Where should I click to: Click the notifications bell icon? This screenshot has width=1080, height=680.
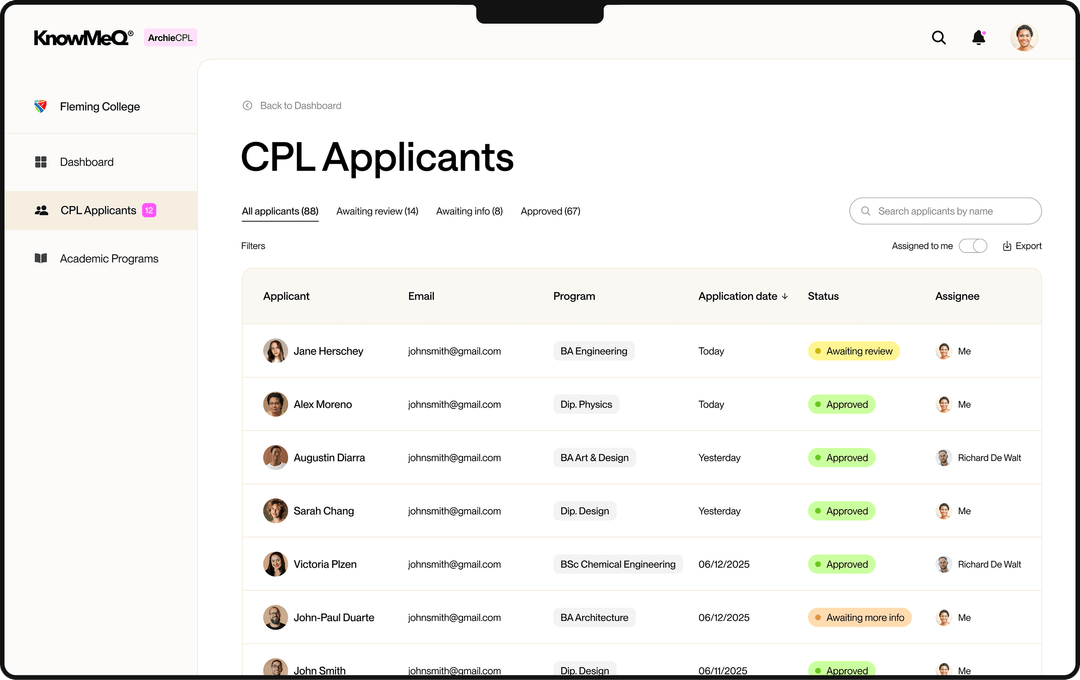(978, 37)
